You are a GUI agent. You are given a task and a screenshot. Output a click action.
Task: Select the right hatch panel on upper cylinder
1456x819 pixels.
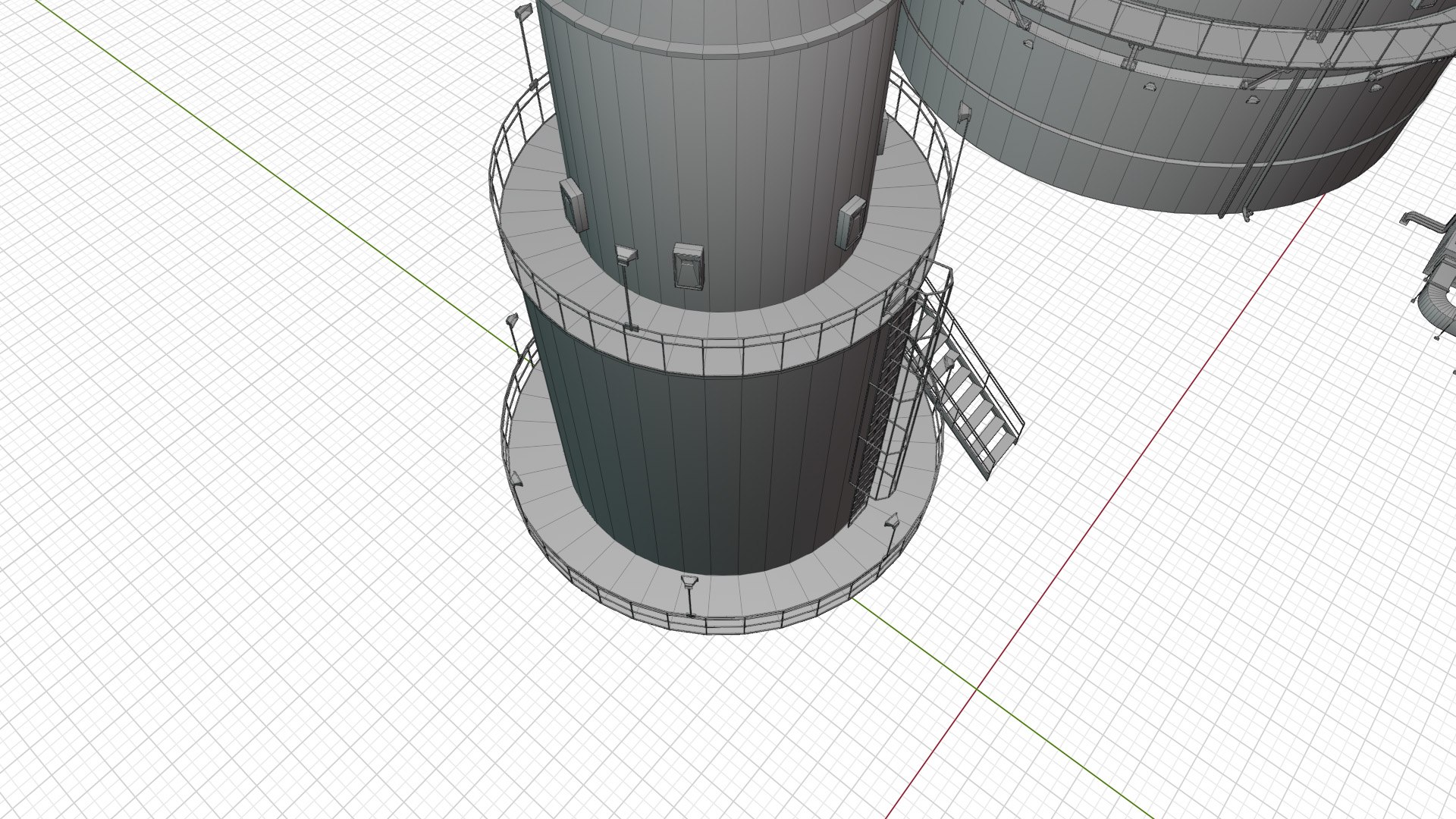point(851,221)
